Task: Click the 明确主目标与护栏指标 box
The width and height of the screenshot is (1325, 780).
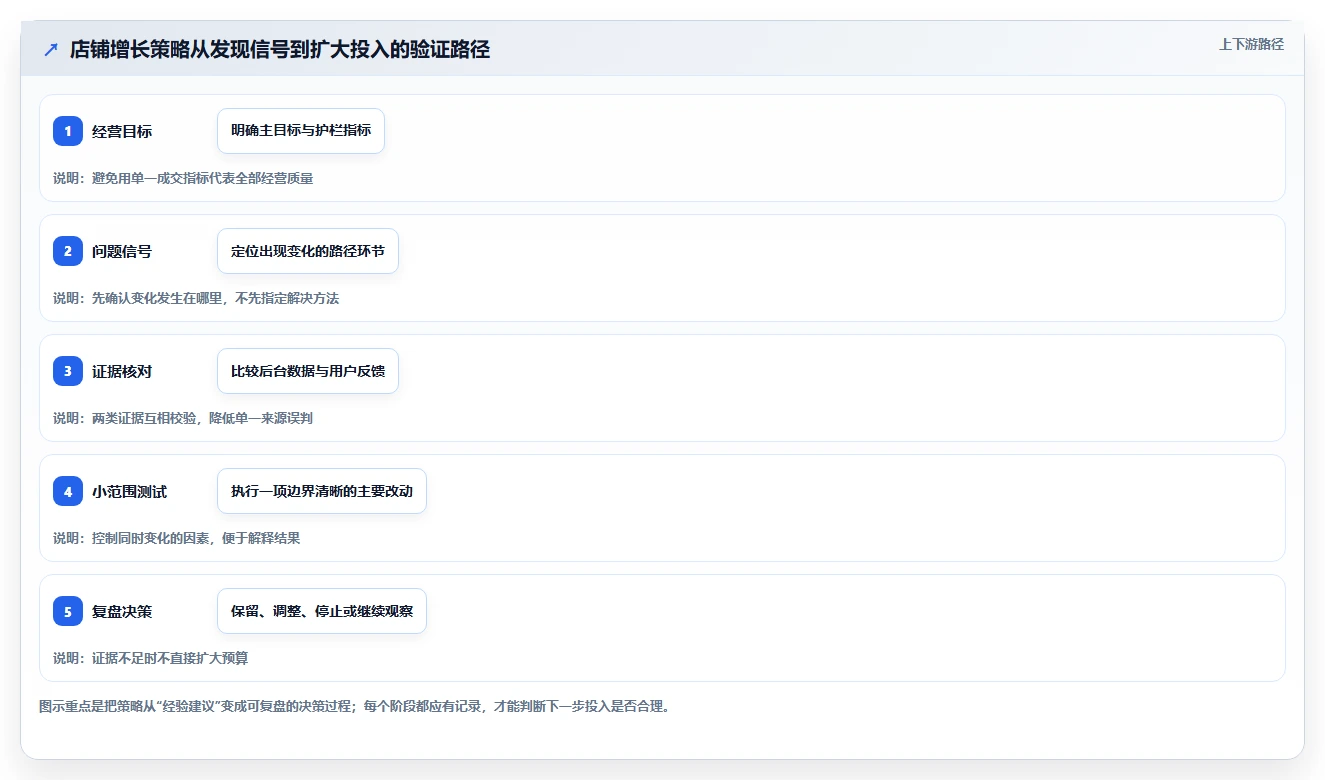Action: click(x=301, y=131)
